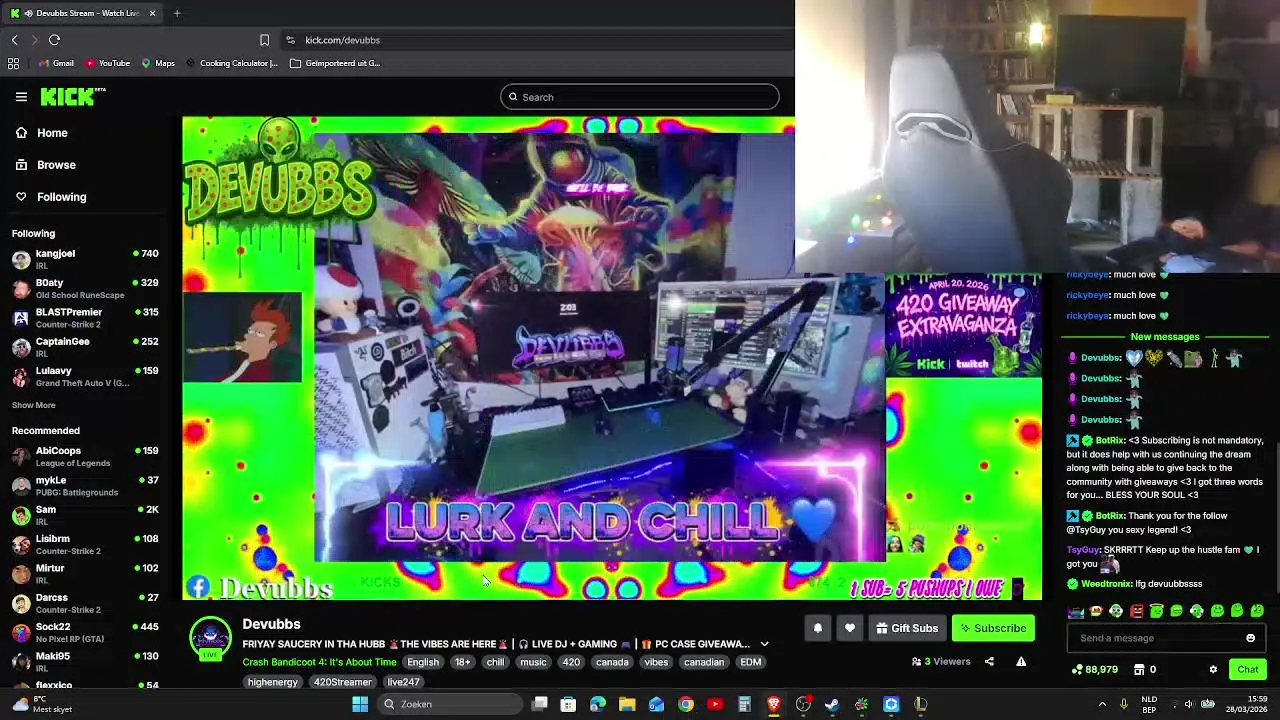Toggle follow heart for Devubbs
The width and height of the screenshot is (1280, 720).
click(x=850, y=628)
